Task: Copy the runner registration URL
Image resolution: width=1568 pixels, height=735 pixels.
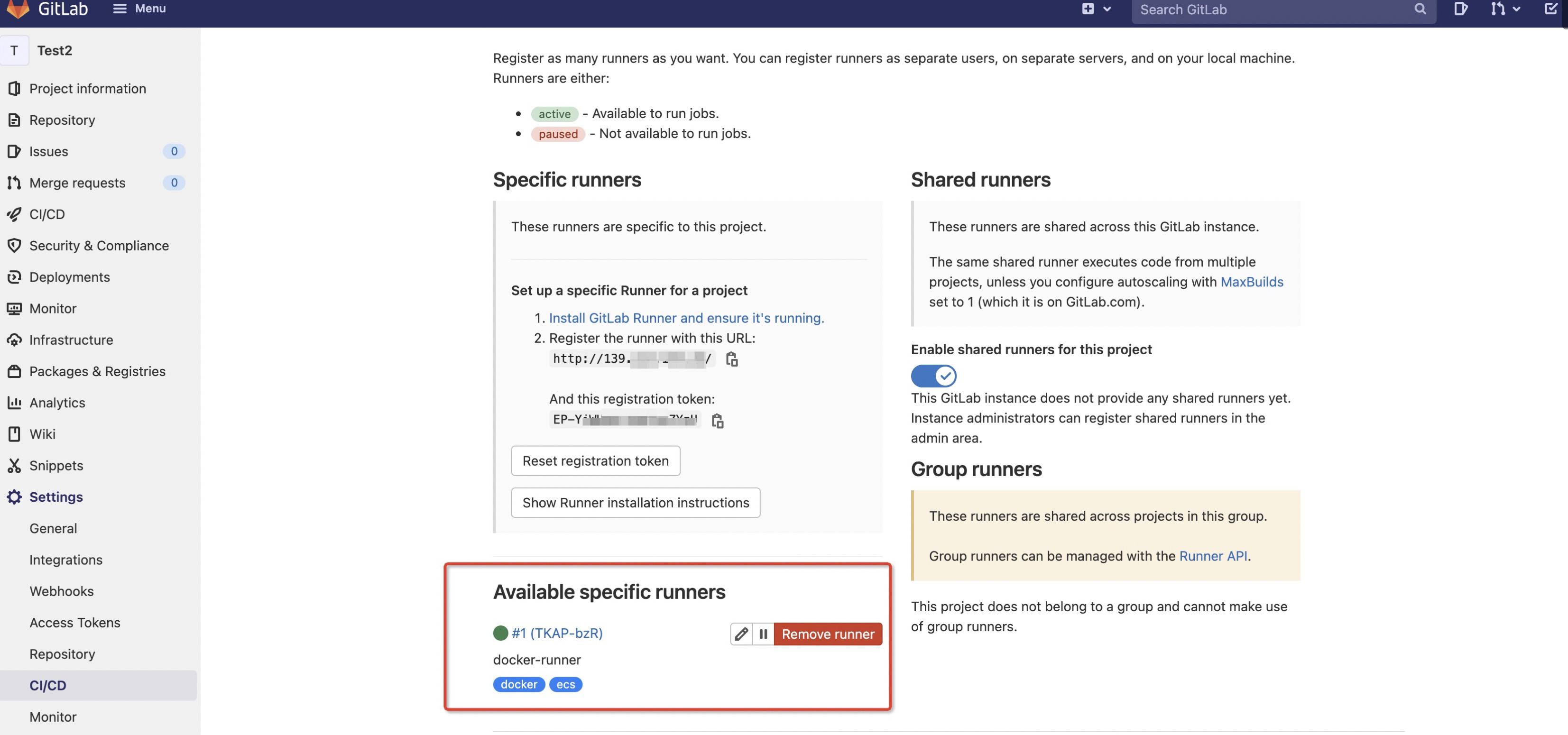Action: [x=732, y=359]
